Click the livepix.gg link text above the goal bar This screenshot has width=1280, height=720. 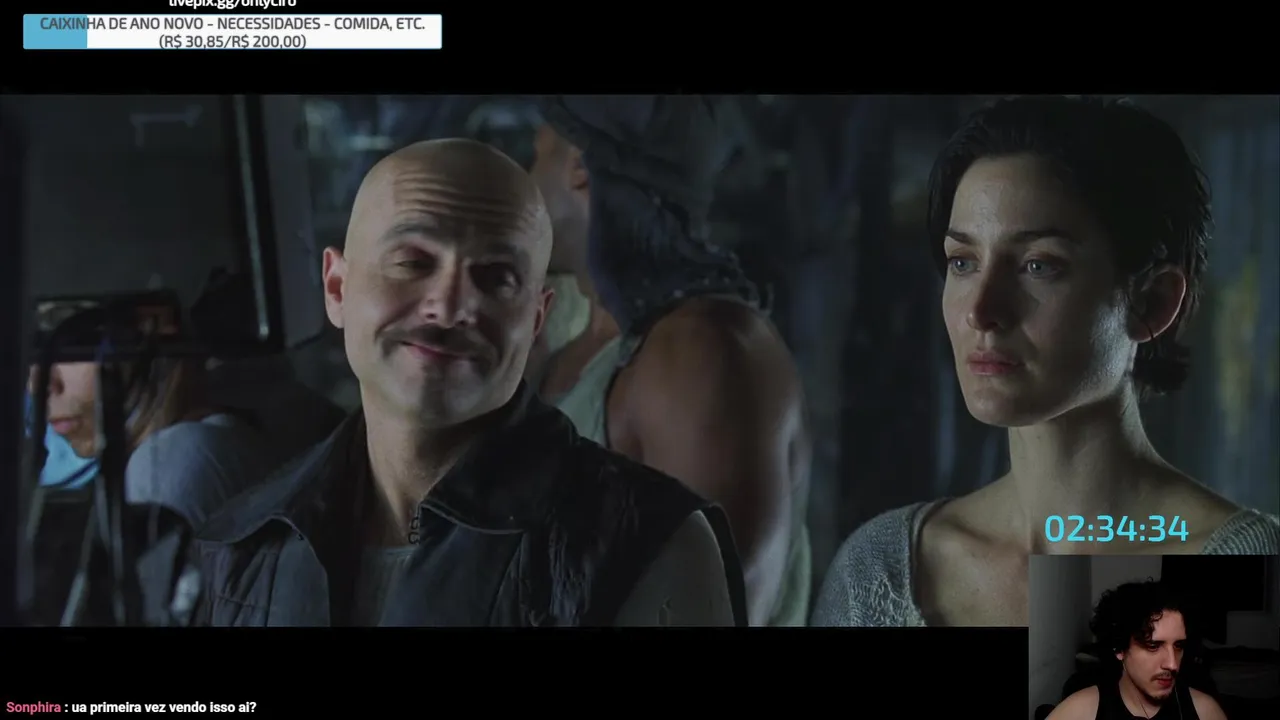(x=232, y=4)
